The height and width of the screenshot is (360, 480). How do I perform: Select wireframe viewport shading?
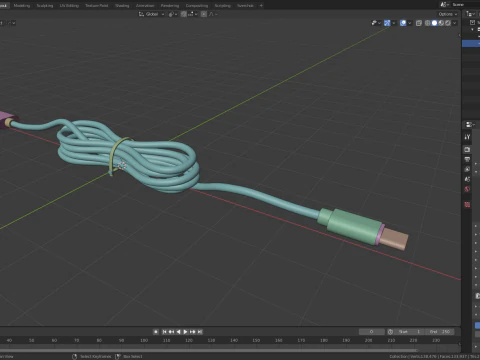pyautogui.click(x=428, y=23)
